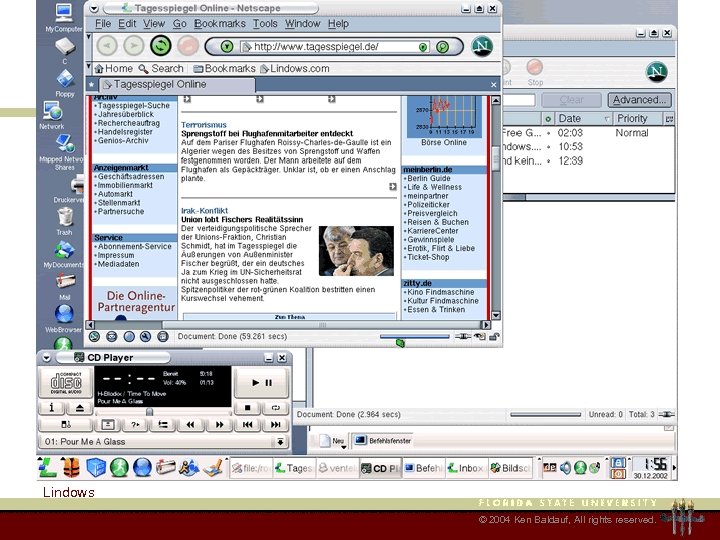
Task: Click the Home personal toolbar button
Action: click(x=113, y=68)
